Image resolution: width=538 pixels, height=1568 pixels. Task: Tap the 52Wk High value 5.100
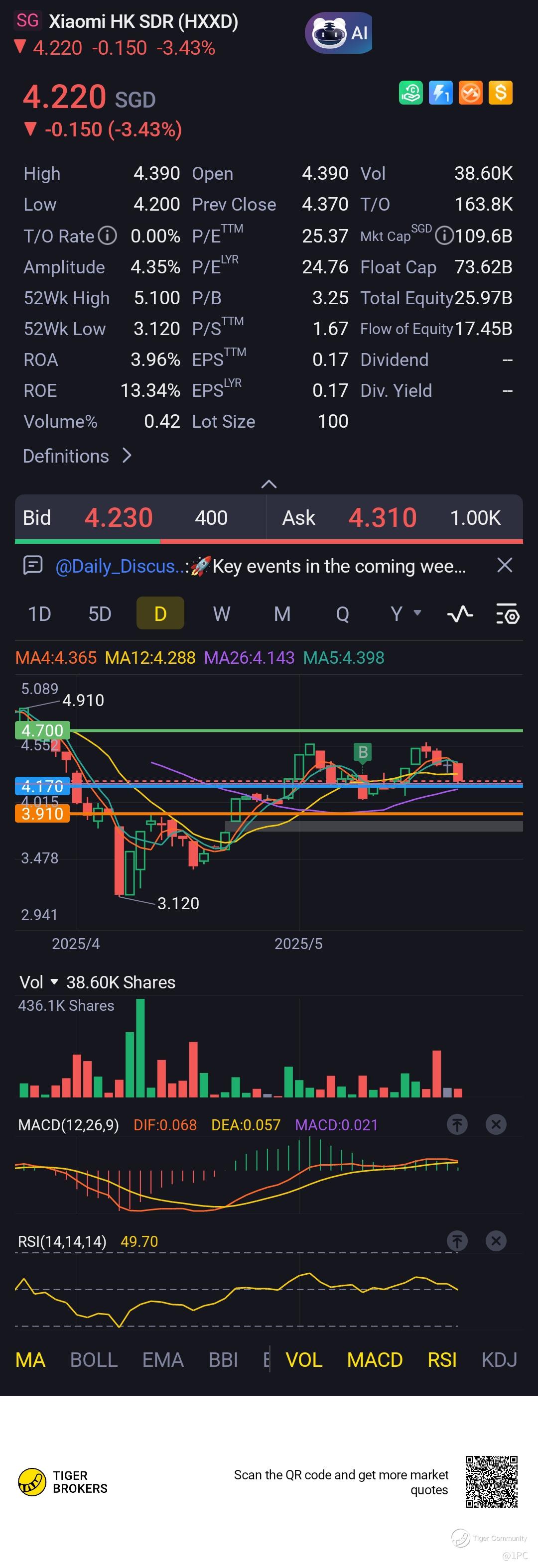coord(156,298)
